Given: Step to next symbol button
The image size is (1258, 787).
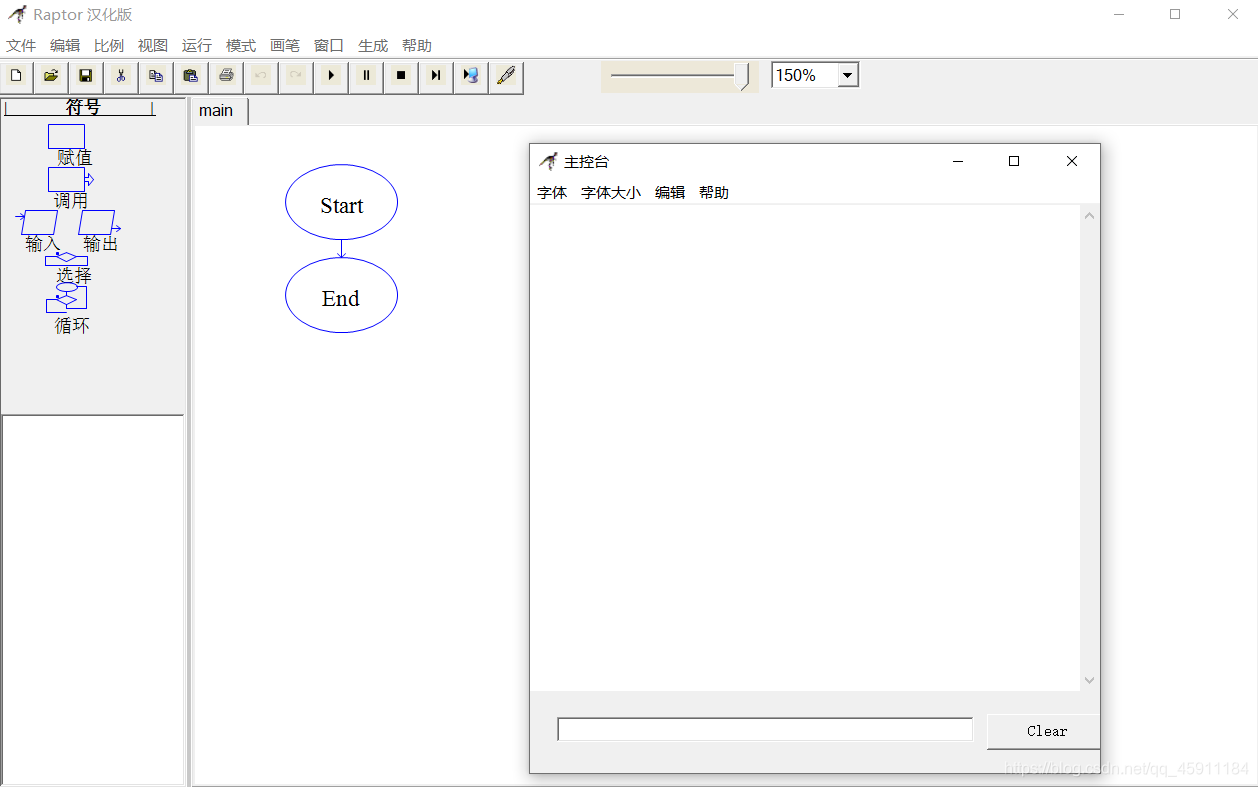Looking at the screenshot, I should 436,76.
